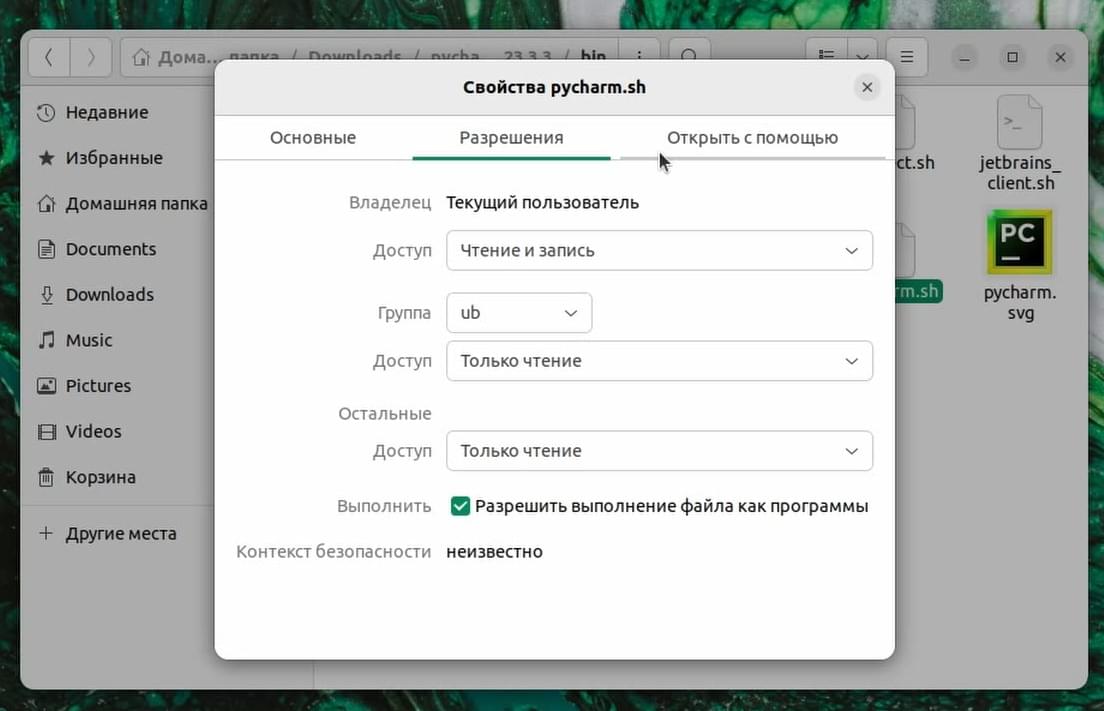The image size is (1104, 711).
Task: Select Разрешения tab
Action: pyautogui.click(x=511, y=138)
